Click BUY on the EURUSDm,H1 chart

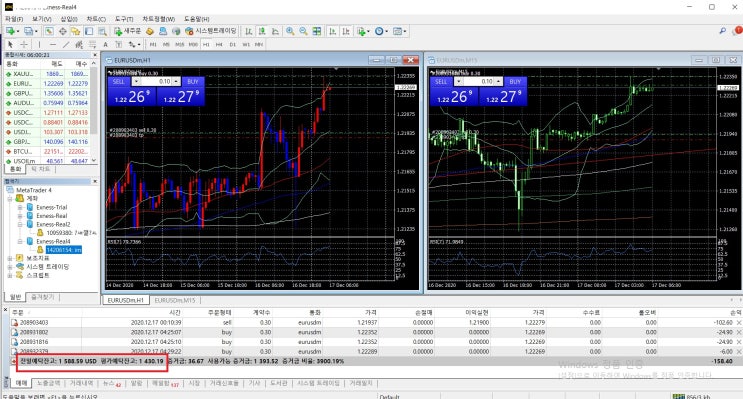[x=193, y=82]
